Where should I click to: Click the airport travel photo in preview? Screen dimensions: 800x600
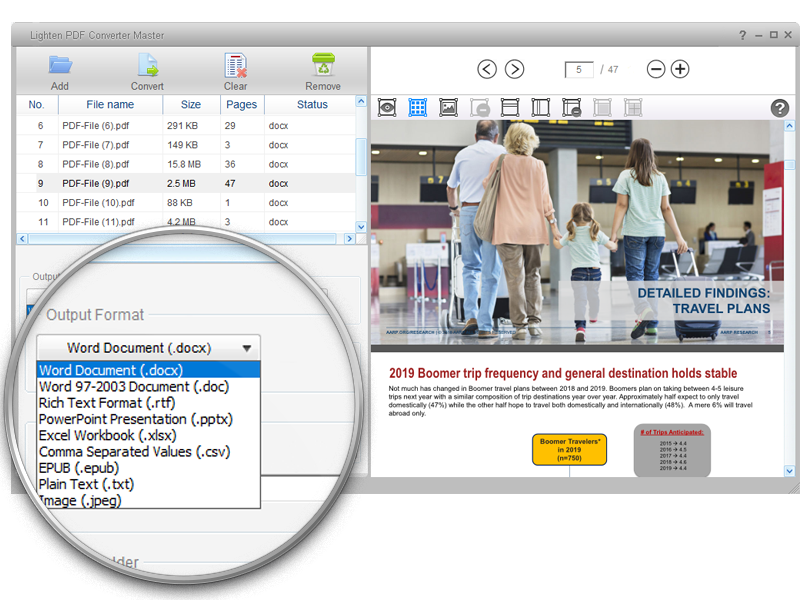(x=577, y=233)
